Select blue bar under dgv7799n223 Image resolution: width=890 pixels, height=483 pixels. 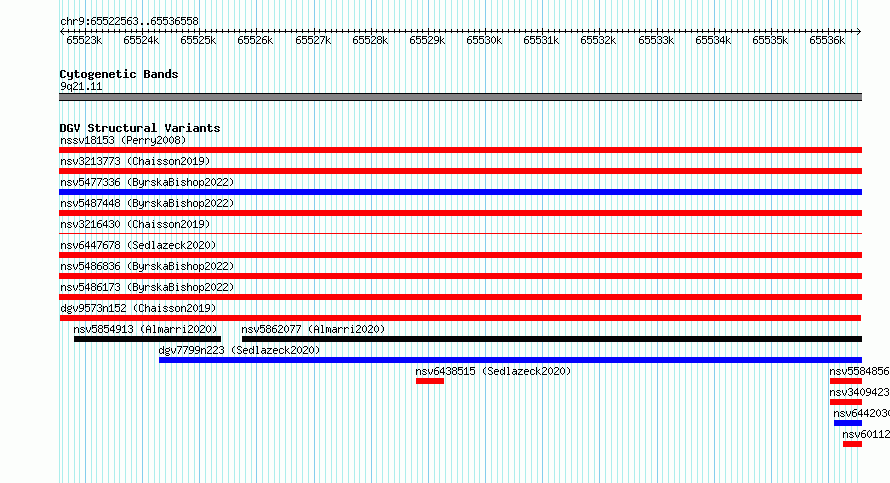coord(510,360)
